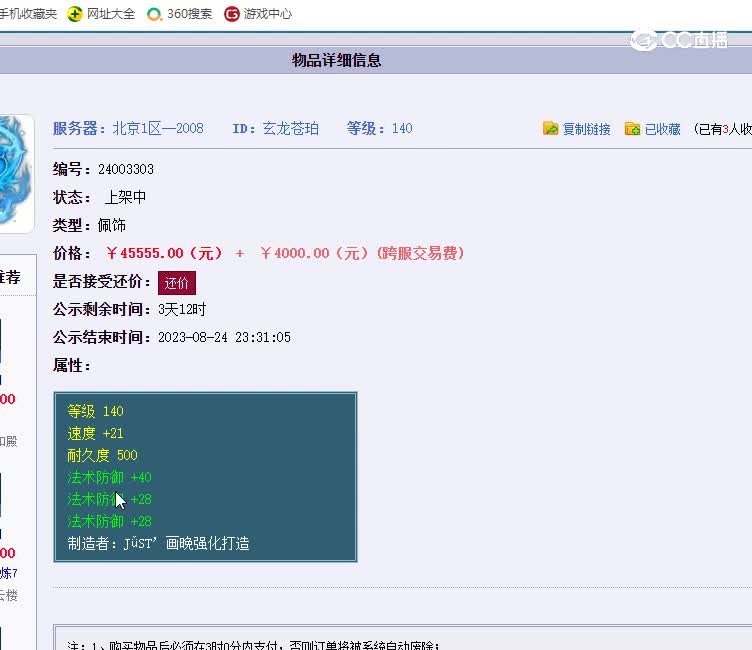Click attribute line 等级 140 in box
The height and width of the screenshot is (650, 752).
click(95, 411)
